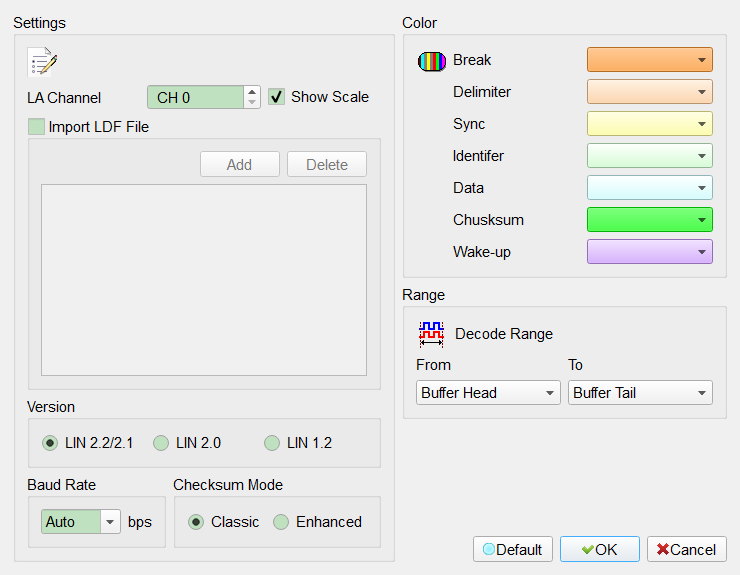The width and height of the screenshot is (740, 575).
Task: Open the Data color dropdown
Action: (x=650, y=188)
